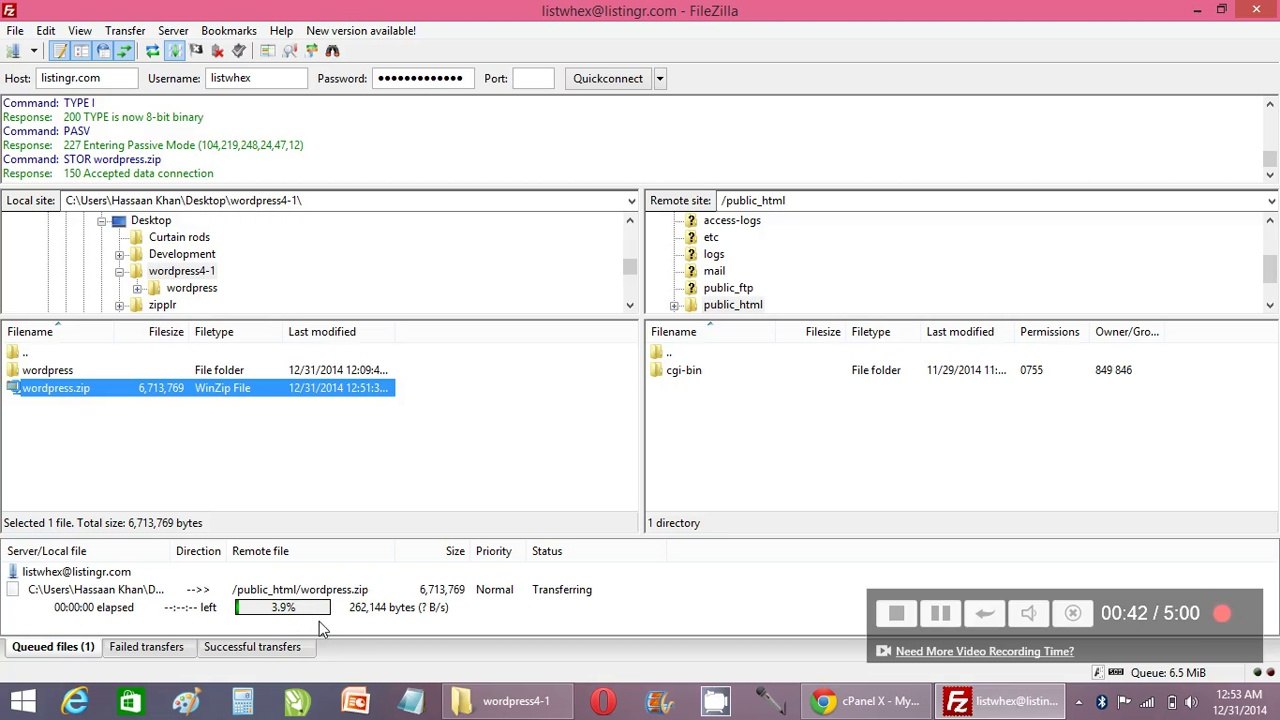The image size is (1280, 720).
Task: Click the cgi-bin folder in remote list
Action: click(684, 370)
